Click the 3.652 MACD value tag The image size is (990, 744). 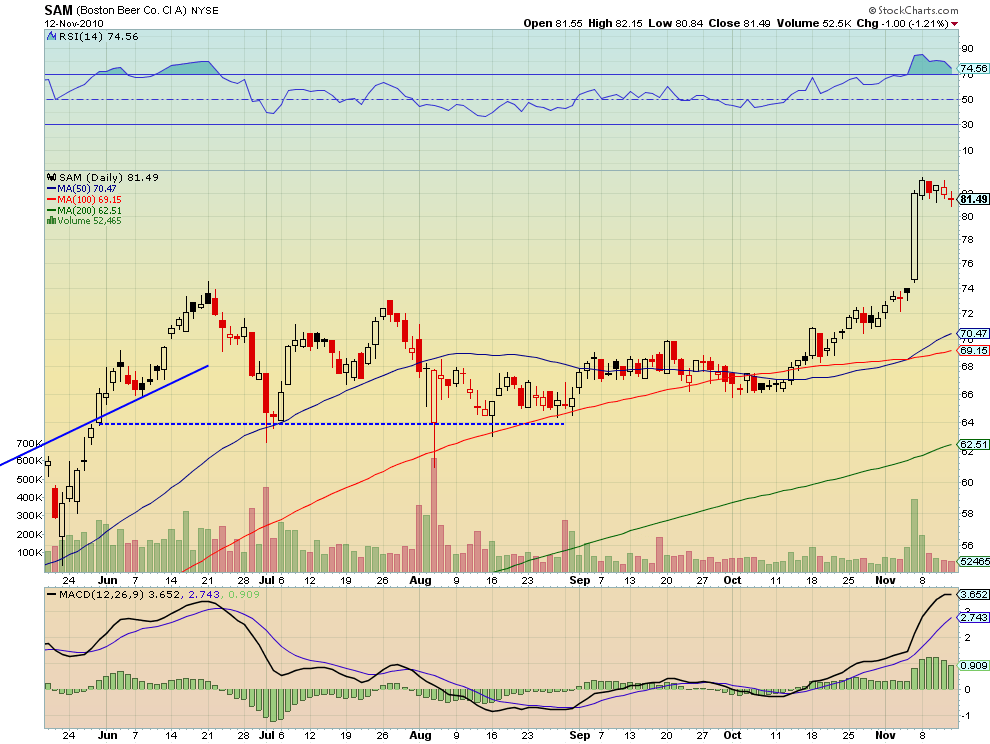point(973,594)
